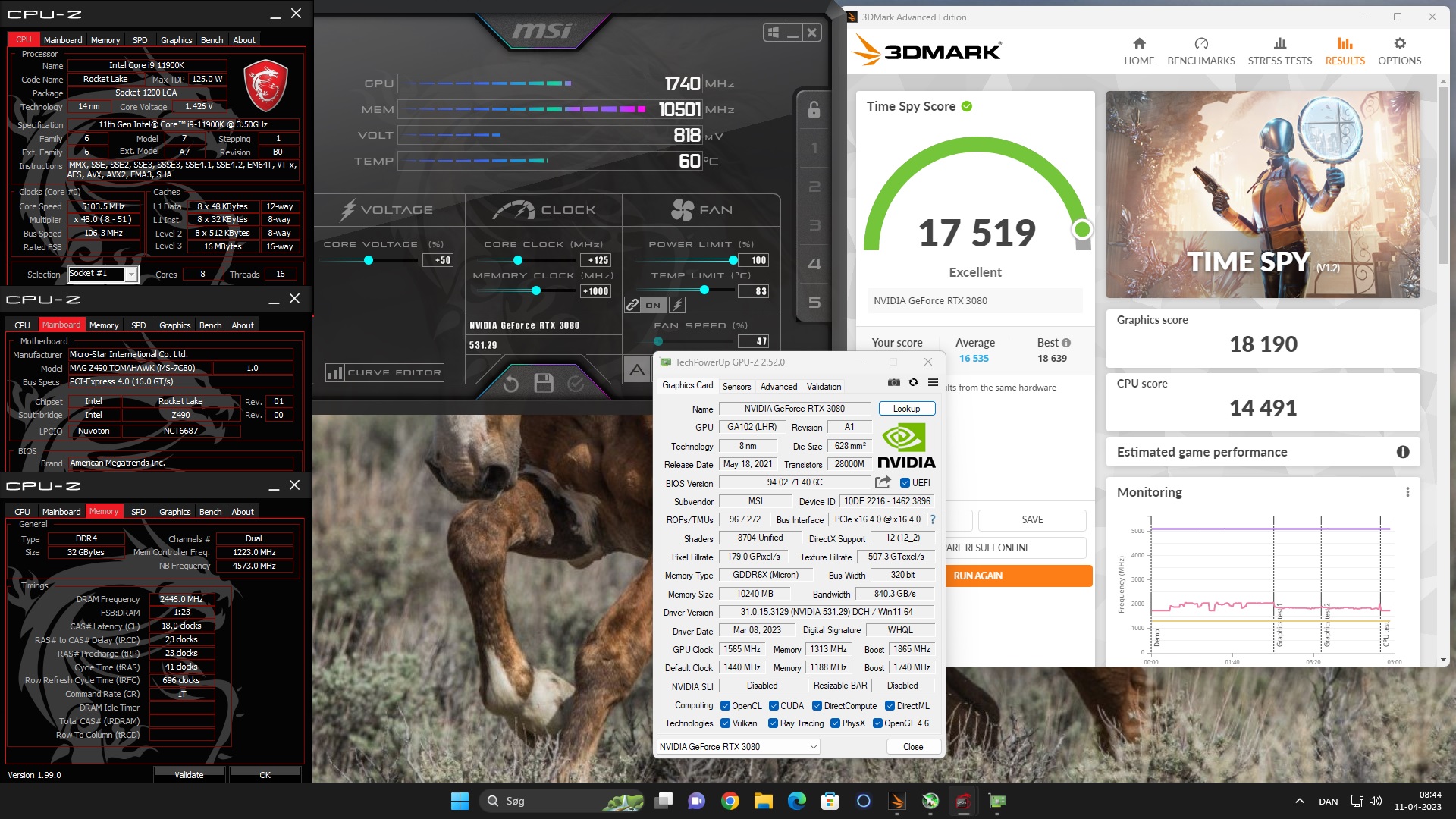Click the link icon under Temp Limit
The image size is (1456, 819).
coord(632,305)
